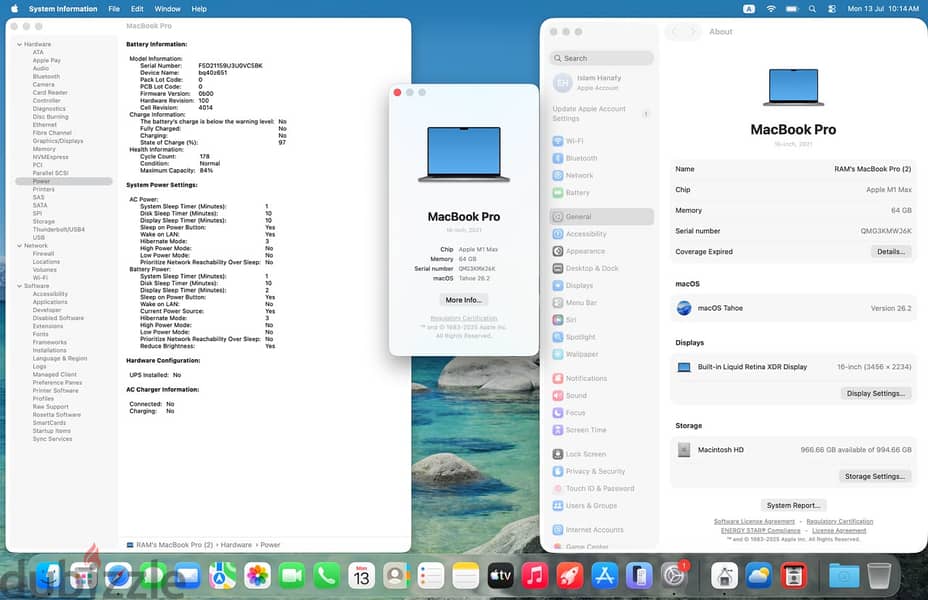Viewport: 928px width, 600px height.
Task: Open Calendar showing 13 in Dock
Action: coord(361,575)
